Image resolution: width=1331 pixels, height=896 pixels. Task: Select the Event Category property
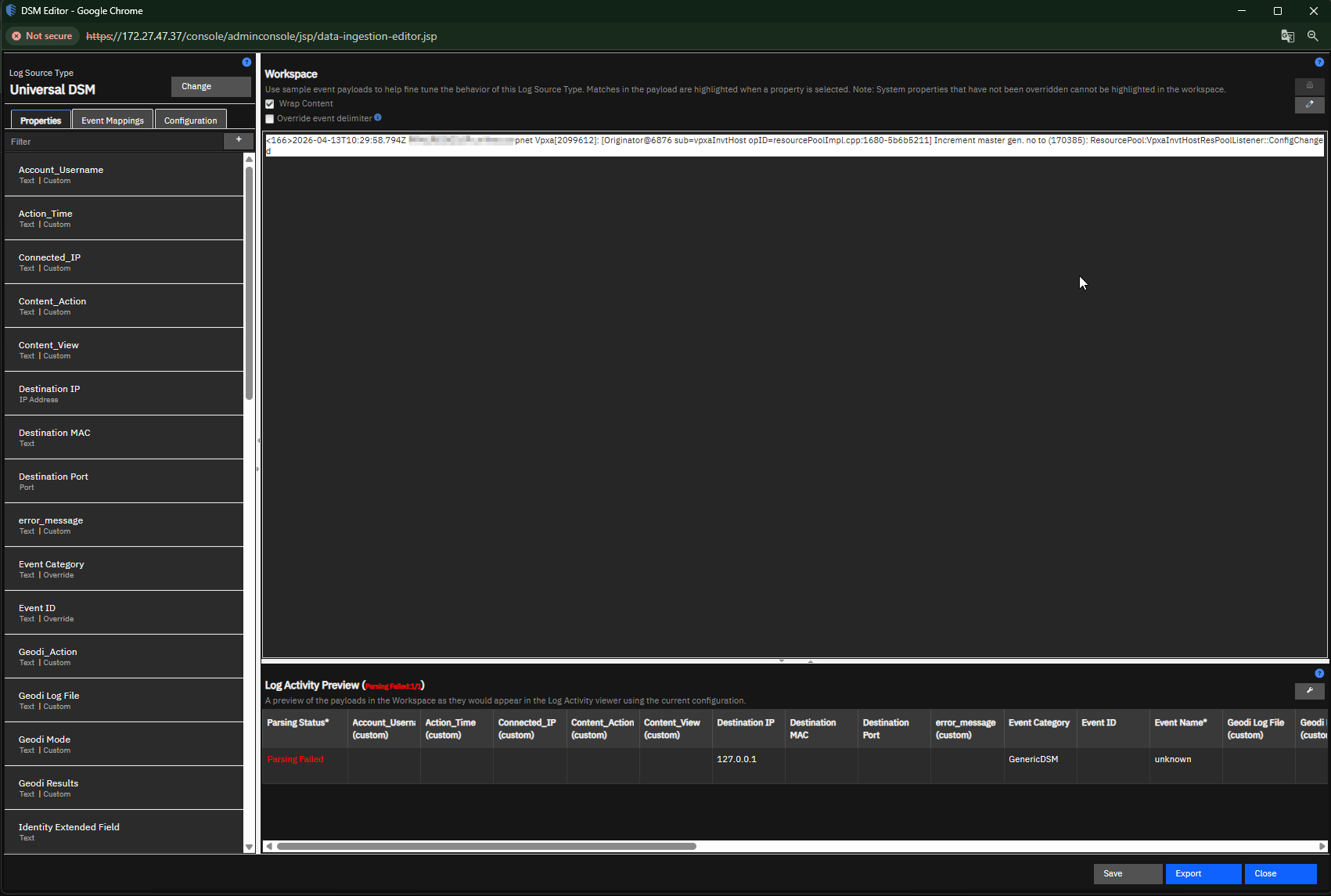(x=124, y=569)
